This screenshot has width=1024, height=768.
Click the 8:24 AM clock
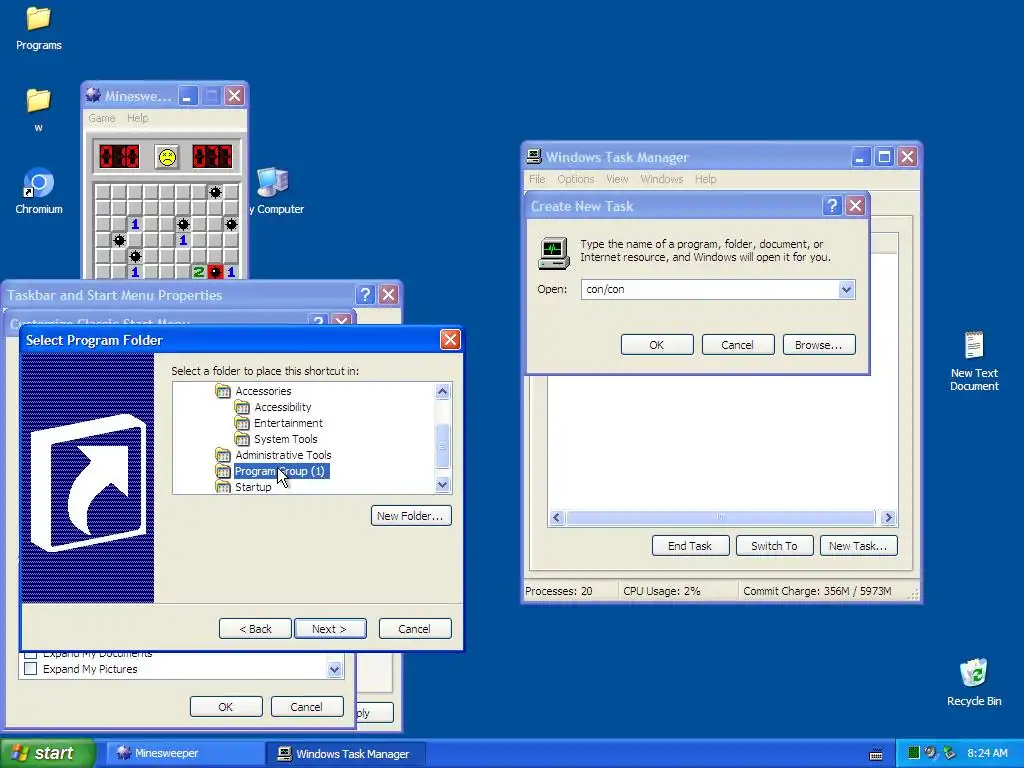pos(987,753)
